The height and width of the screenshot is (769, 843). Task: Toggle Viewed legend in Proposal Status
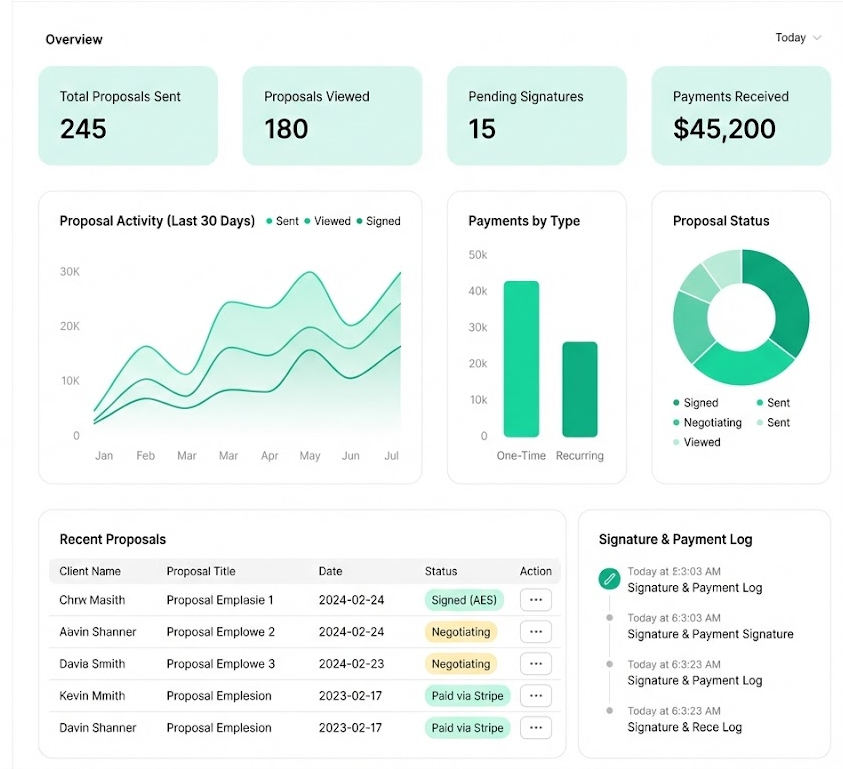coord(696,442)
